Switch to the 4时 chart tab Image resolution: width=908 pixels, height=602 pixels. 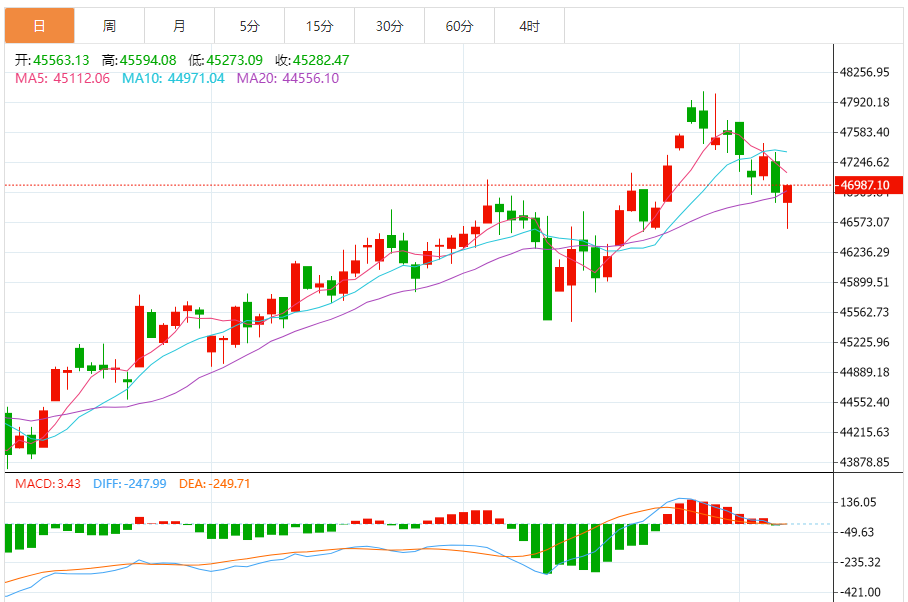pyautogui.click(x=529, y=25)
